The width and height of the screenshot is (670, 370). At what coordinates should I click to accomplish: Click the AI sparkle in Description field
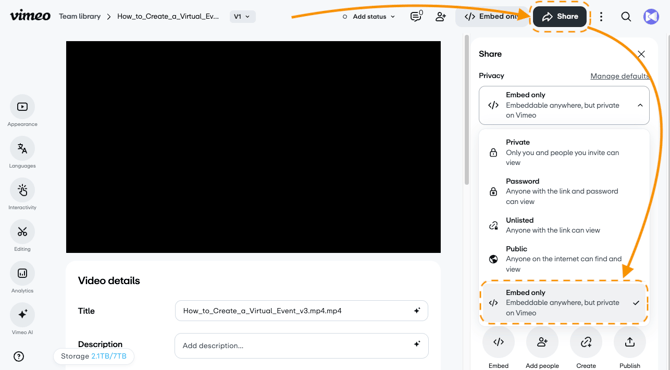pos(417,344)
